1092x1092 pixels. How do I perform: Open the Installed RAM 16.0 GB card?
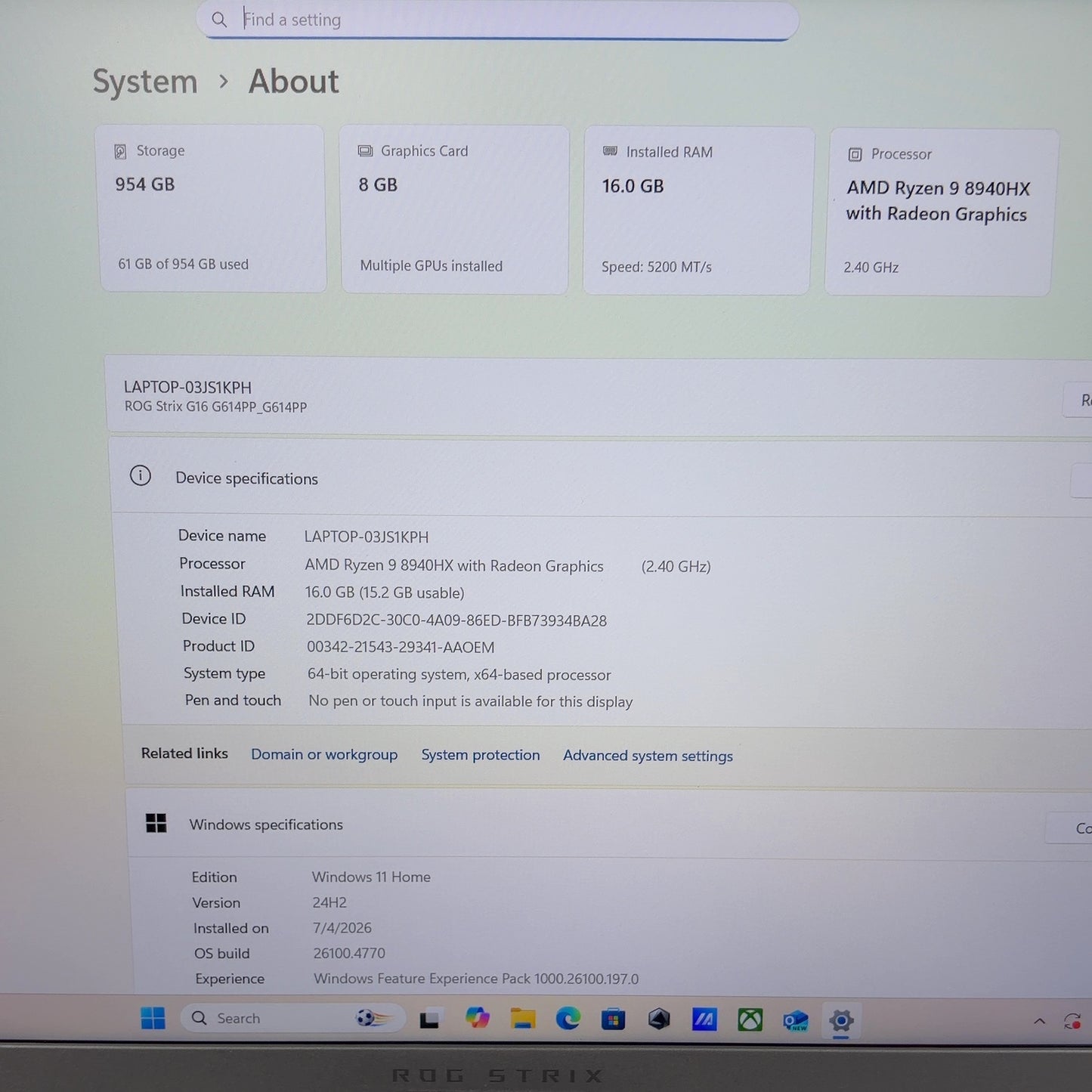pyautogui.click(x=698, y=211)
